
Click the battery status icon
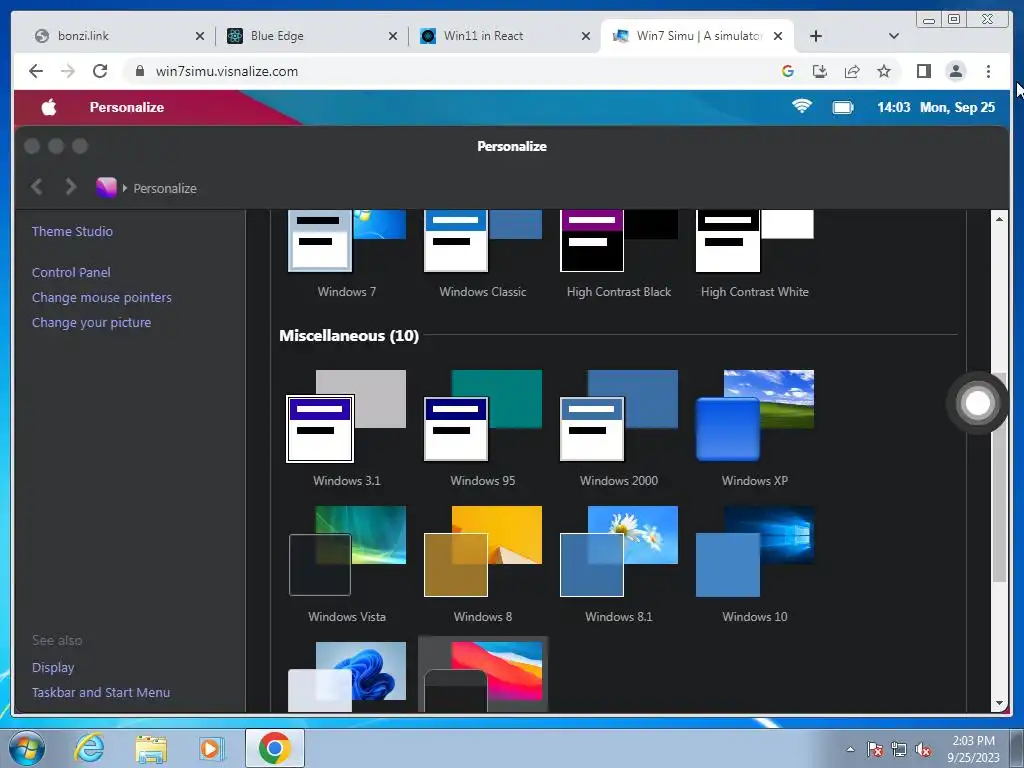(x=843, y=107)
